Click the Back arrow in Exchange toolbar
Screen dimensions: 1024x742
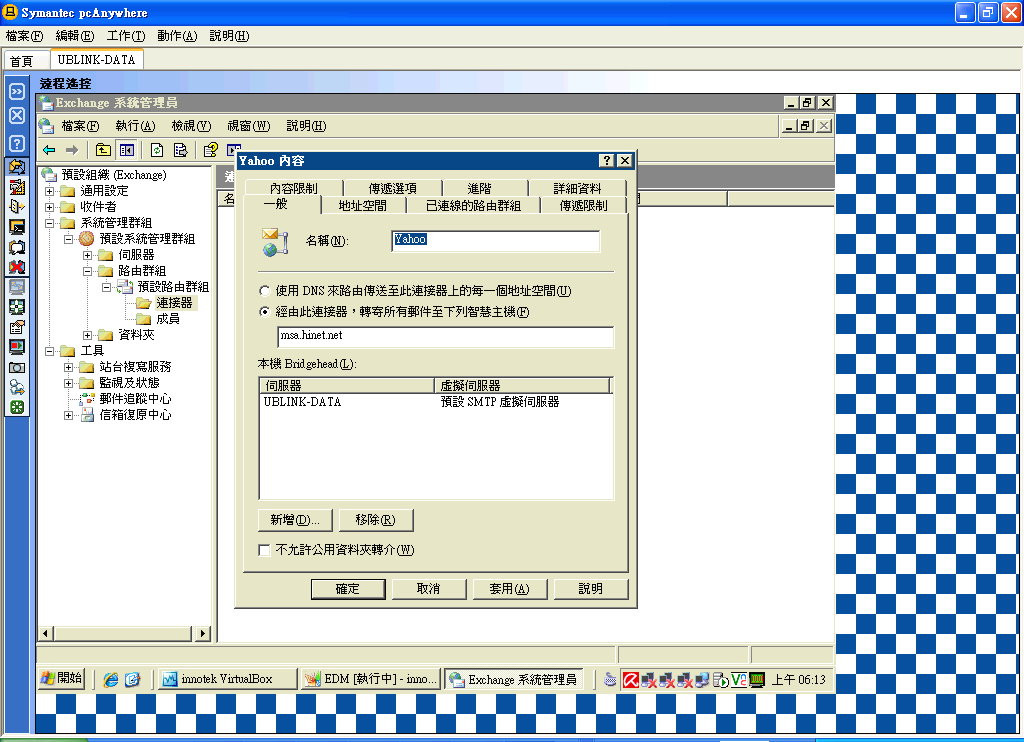49,150
